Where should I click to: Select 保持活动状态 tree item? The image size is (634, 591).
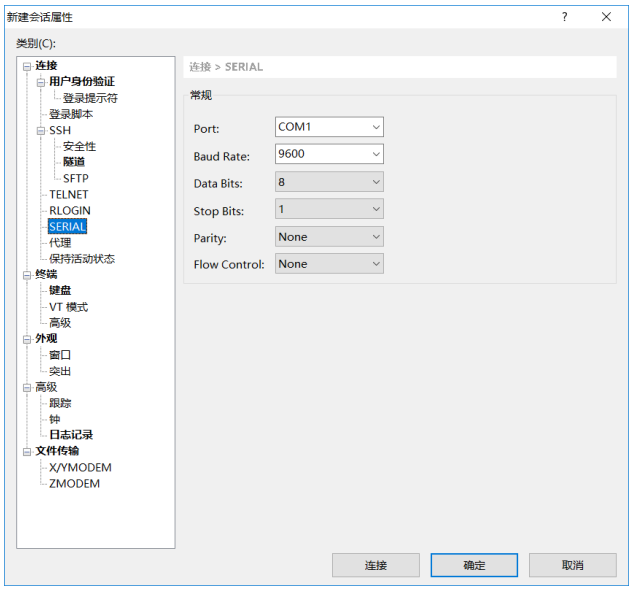pos(82,259)
